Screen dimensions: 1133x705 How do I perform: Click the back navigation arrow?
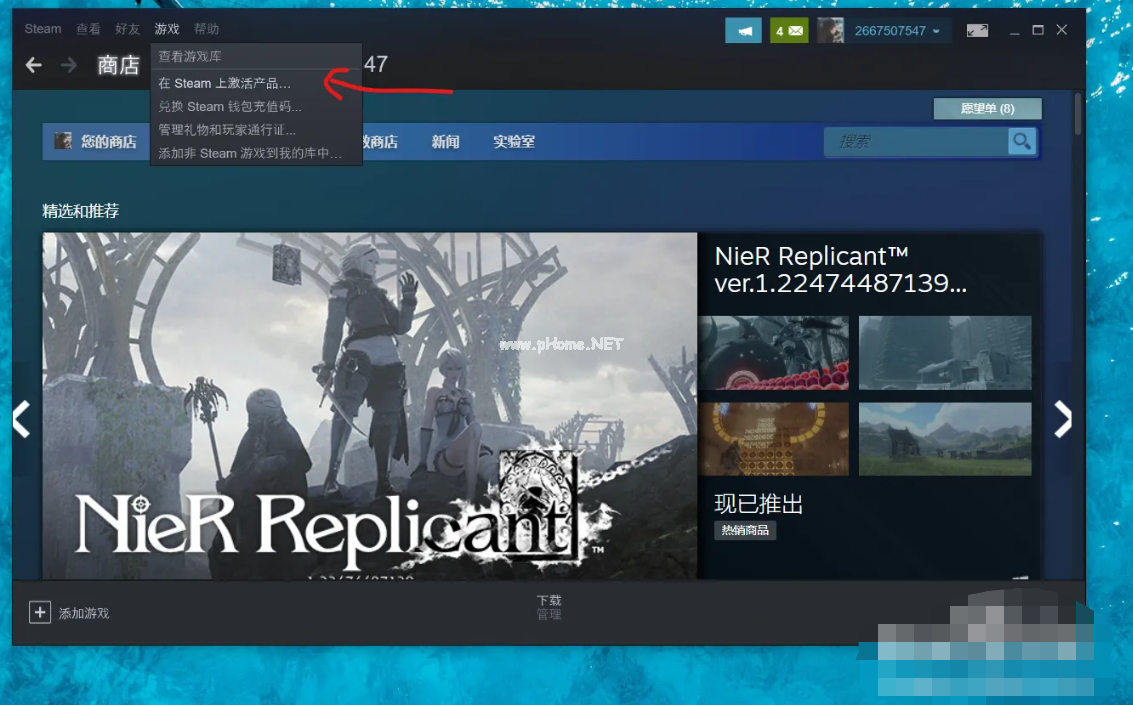34,65
